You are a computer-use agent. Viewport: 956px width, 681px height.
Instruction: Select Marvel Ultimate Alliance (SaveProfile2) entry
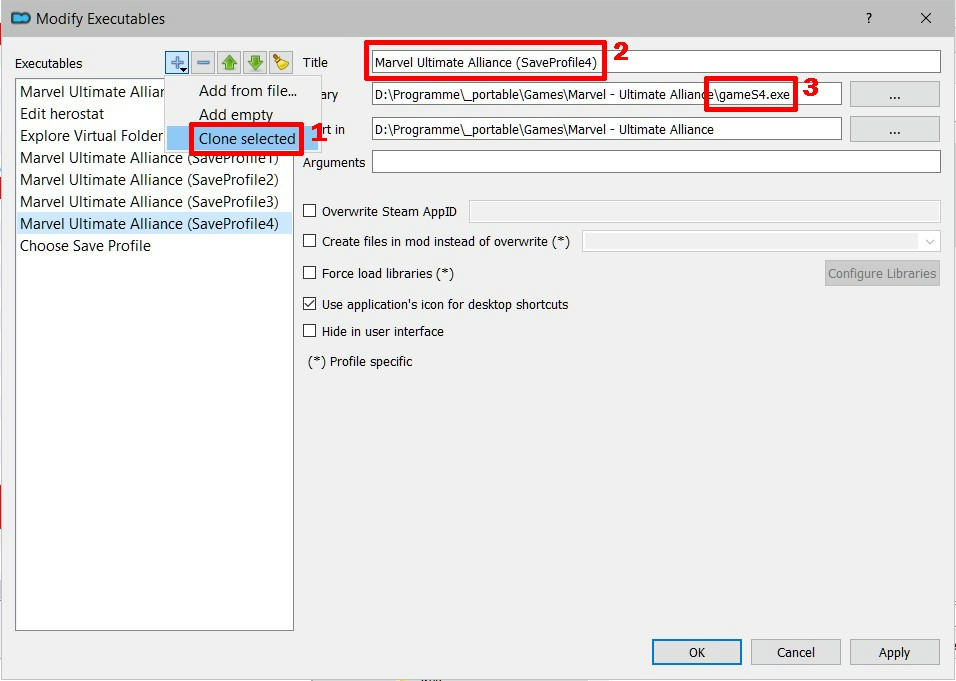click(154, 180)
